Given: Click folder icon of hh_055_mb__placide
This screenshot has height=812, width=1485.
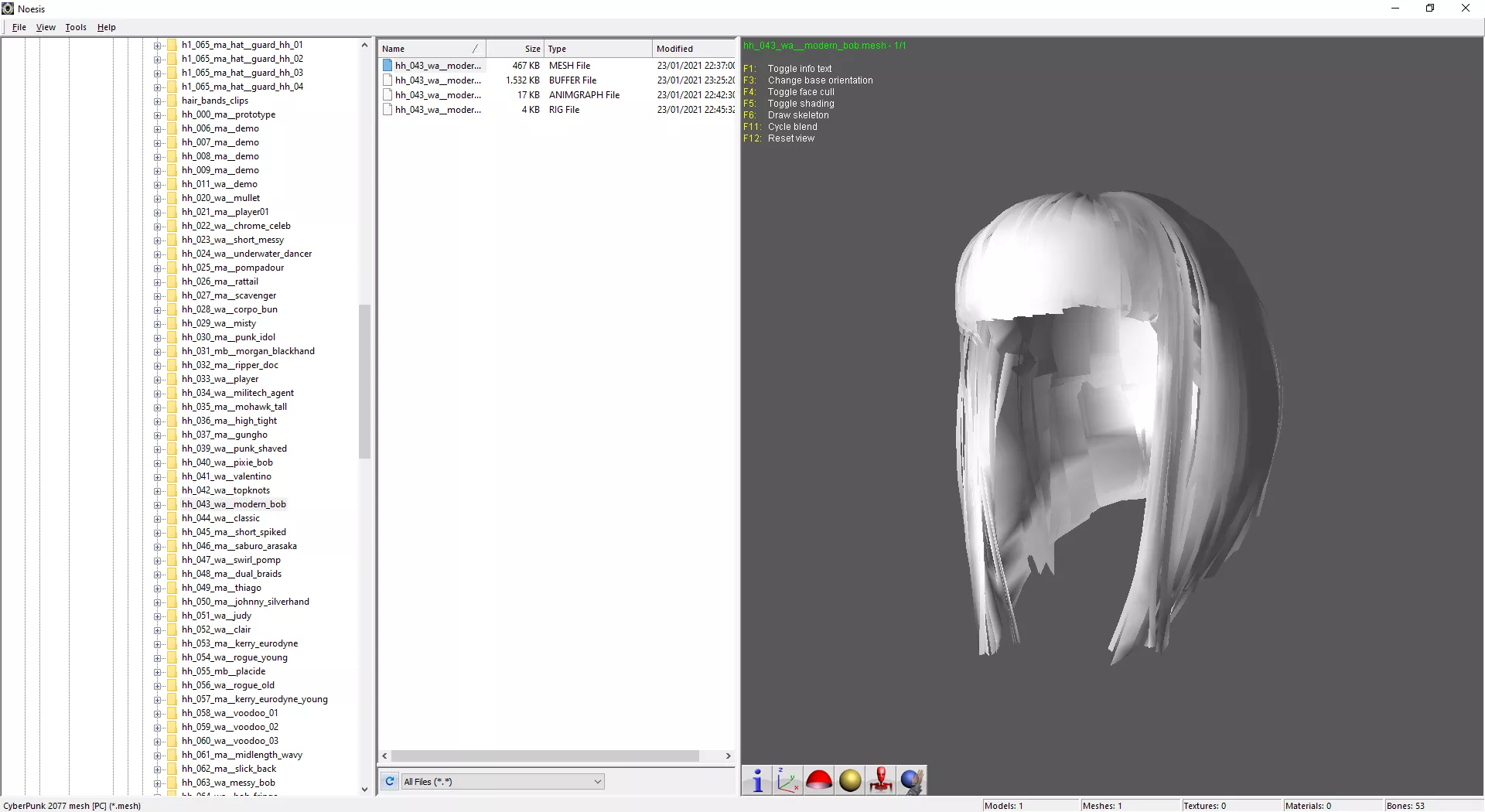Looking at the screenshot, I should (x=172, y=671).
